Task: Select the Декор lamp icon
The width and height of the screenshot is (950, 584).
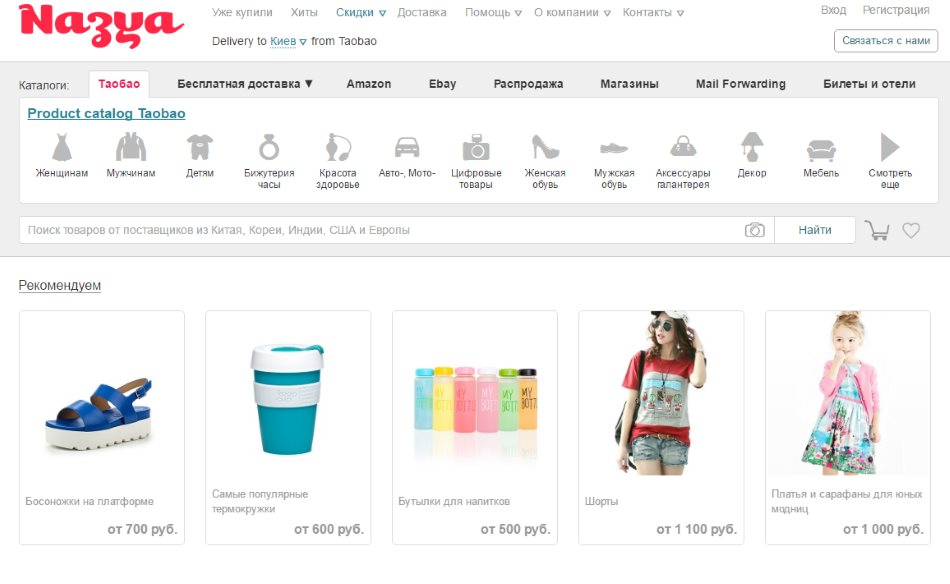Action: (752, 147)
